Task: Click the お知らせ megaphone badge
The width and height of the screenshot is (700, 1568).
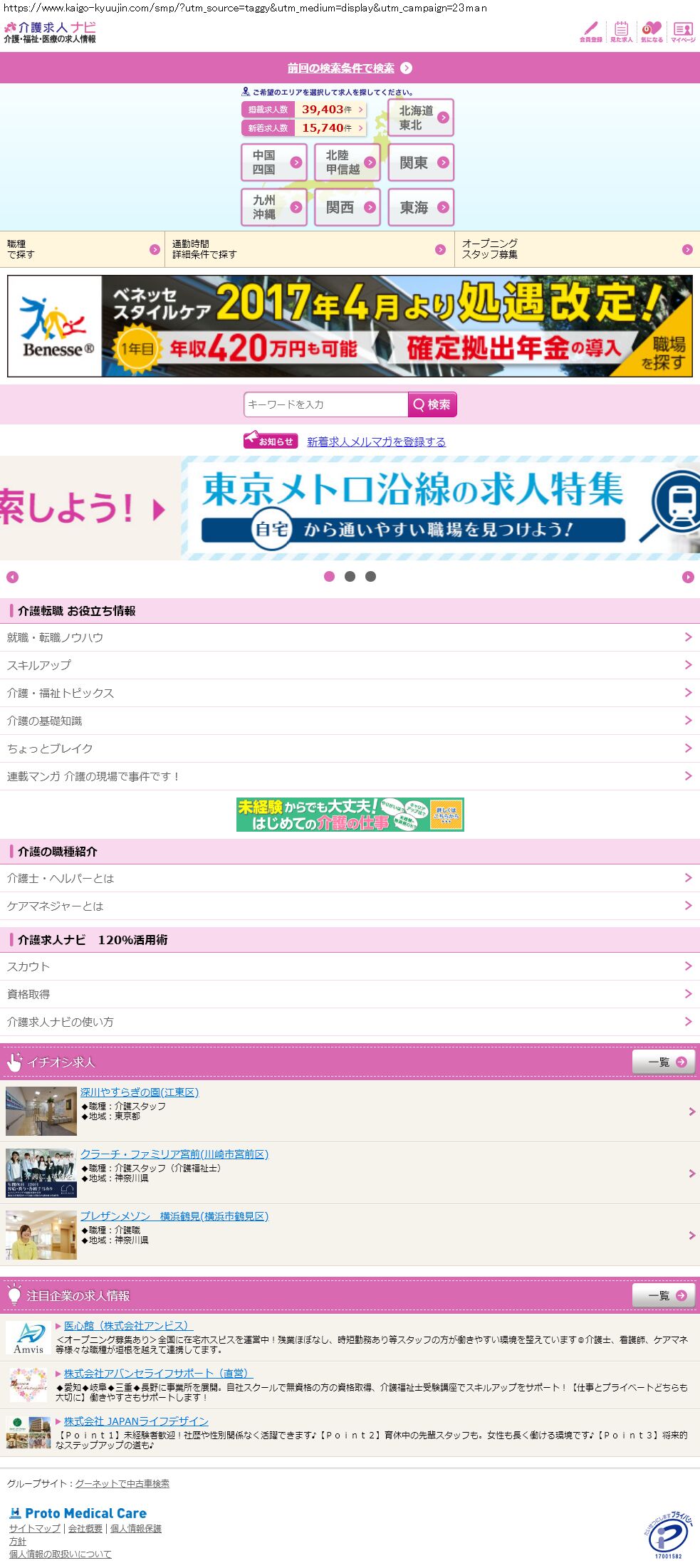Action: coord(271,441)
